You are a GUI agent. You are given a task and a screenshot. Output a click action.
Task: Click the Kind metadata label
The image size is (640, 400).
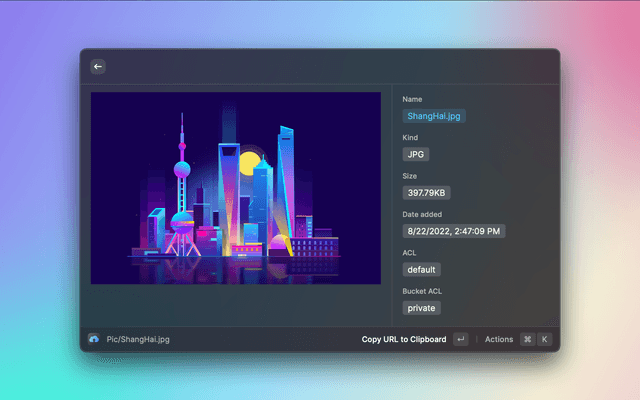pyautogui.click(x=410, y=137)
